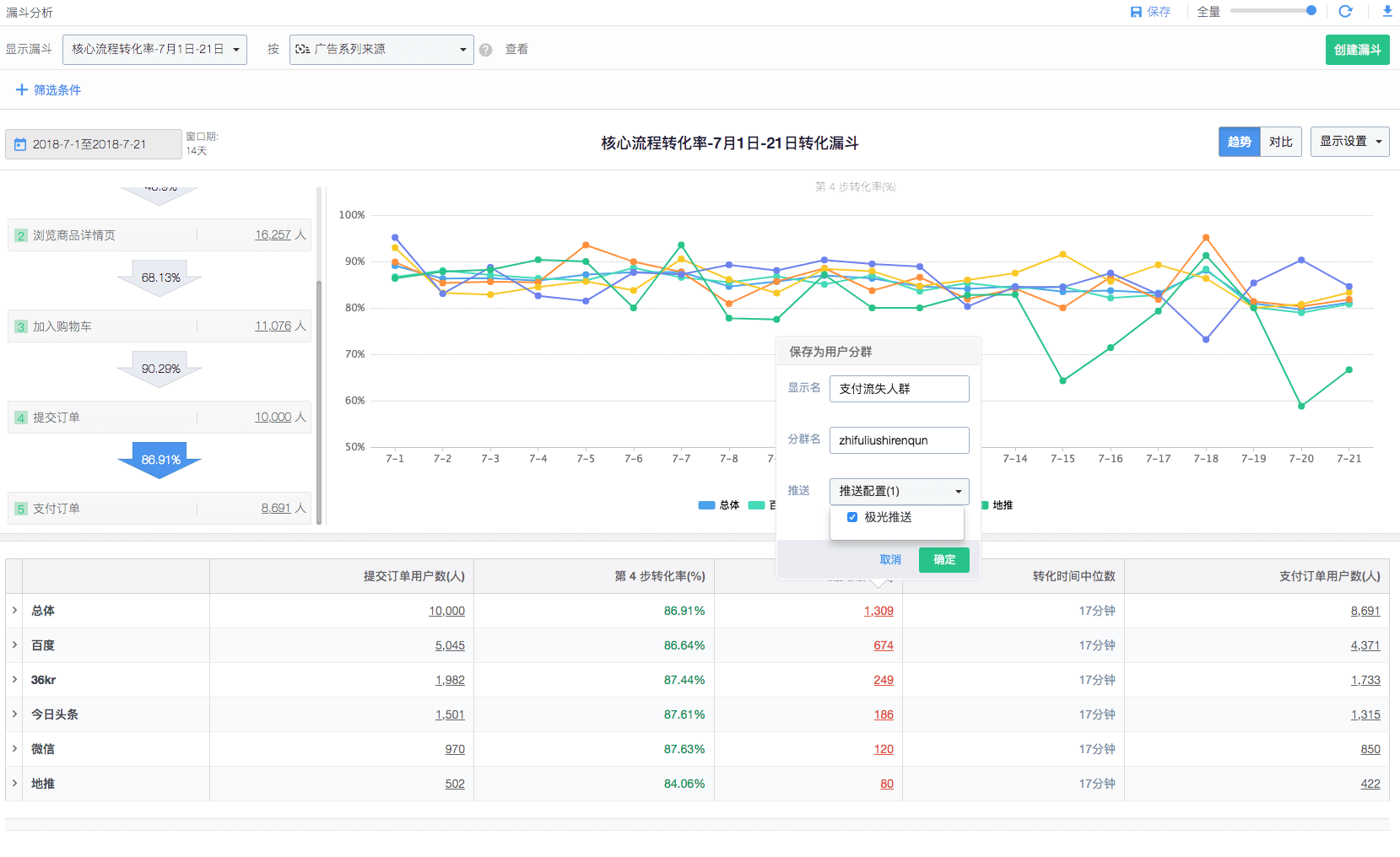Expand the 今日头条 table row

[14, 714]
